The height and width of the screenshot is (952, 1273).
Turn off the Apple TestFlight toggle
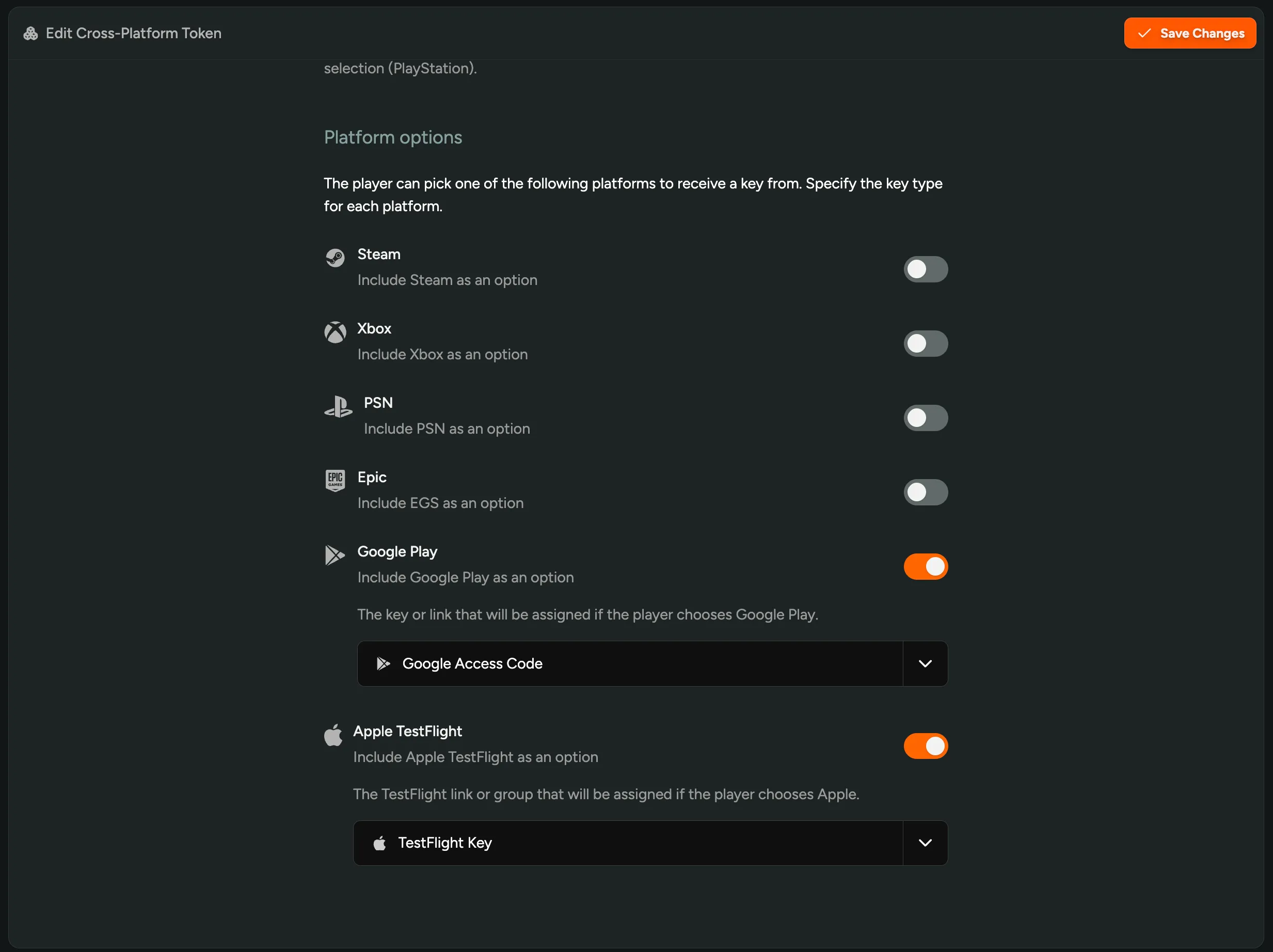(x=926, y=747)
